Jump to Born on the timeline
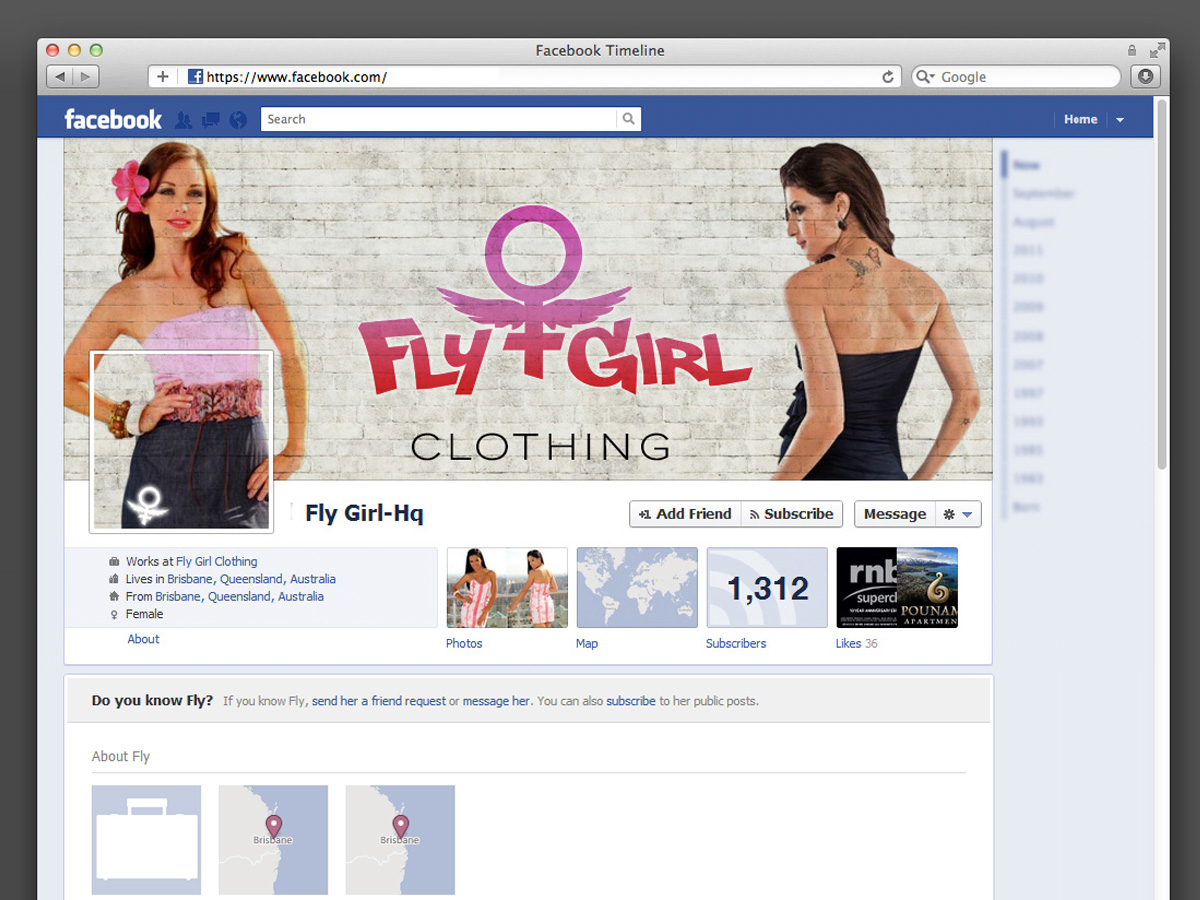This screenshot has width=1200, height=900. 1025,507
